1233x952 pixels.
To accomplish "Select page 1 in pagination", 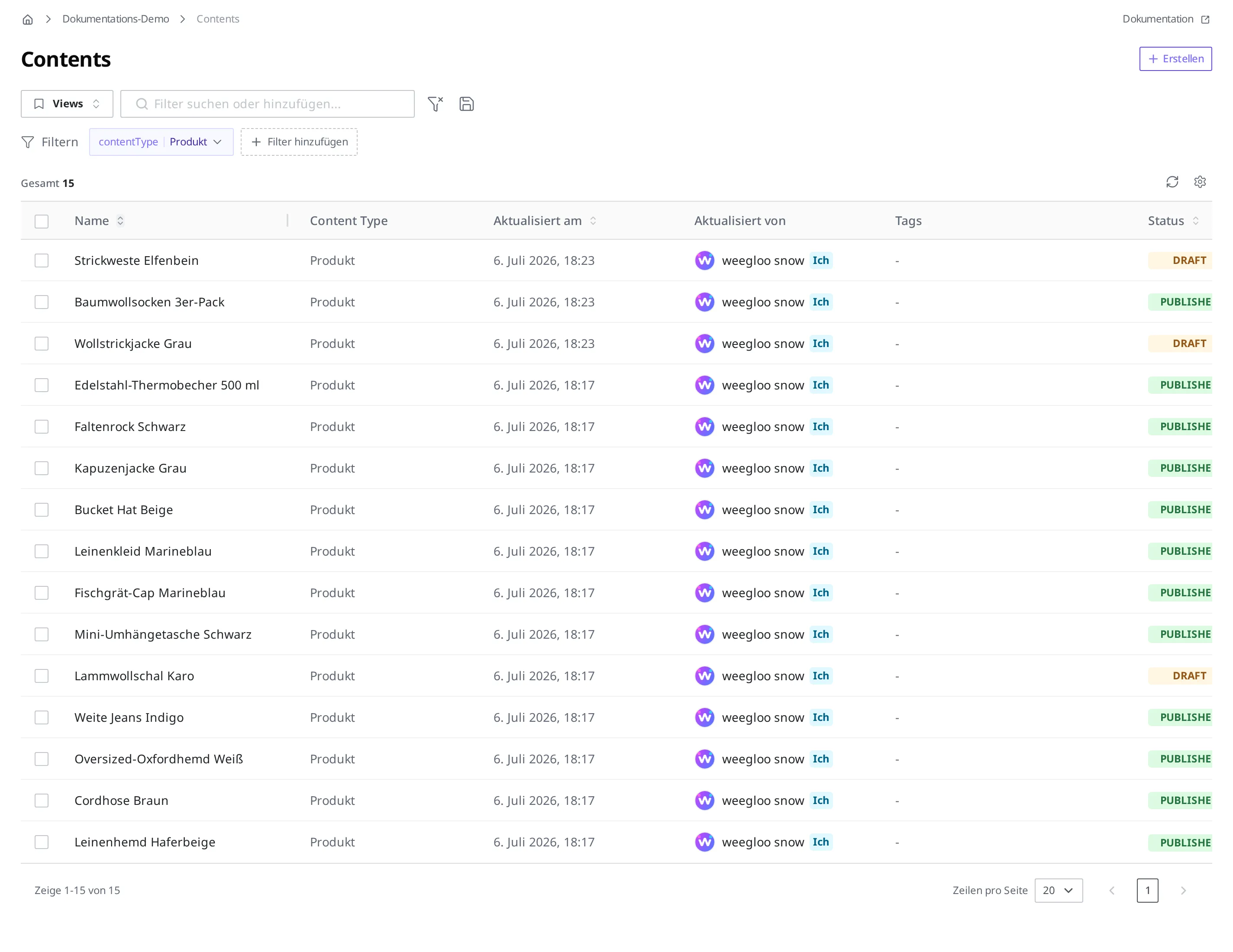I will (1147, 891).
